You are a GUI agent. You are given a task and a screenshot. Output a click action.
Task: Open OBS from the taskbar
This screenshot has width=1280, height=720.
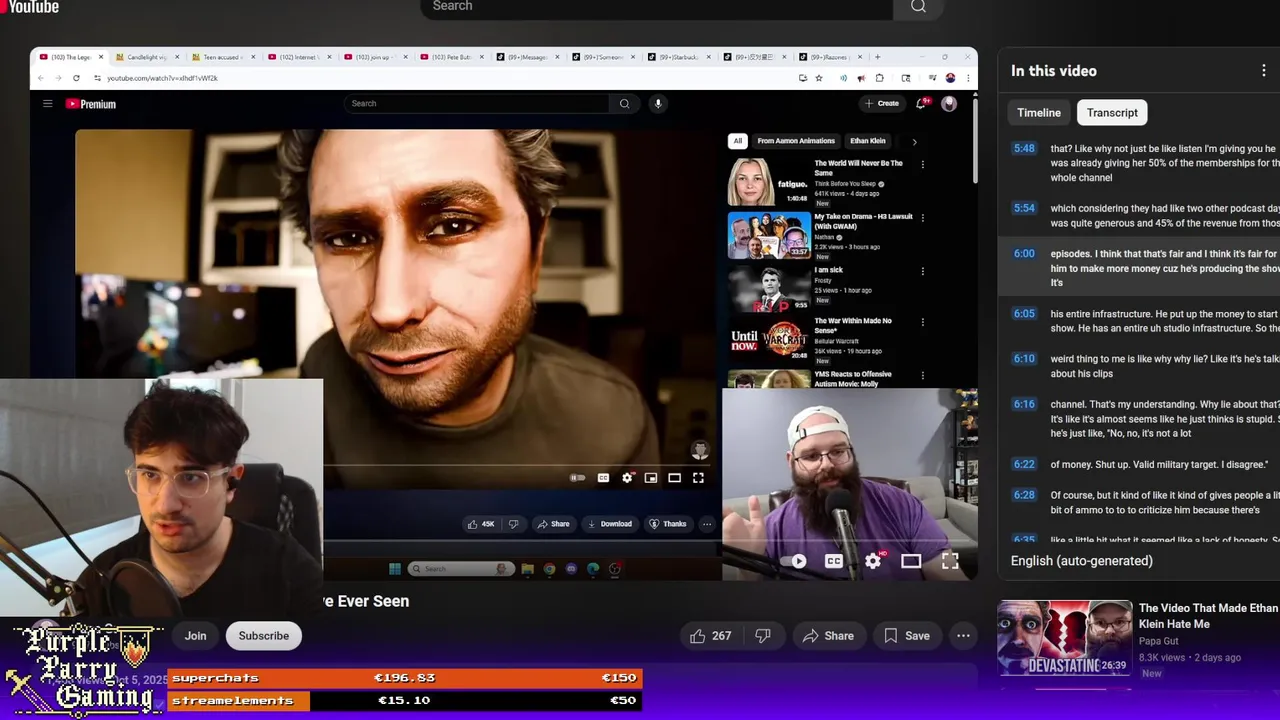(615, 569)
